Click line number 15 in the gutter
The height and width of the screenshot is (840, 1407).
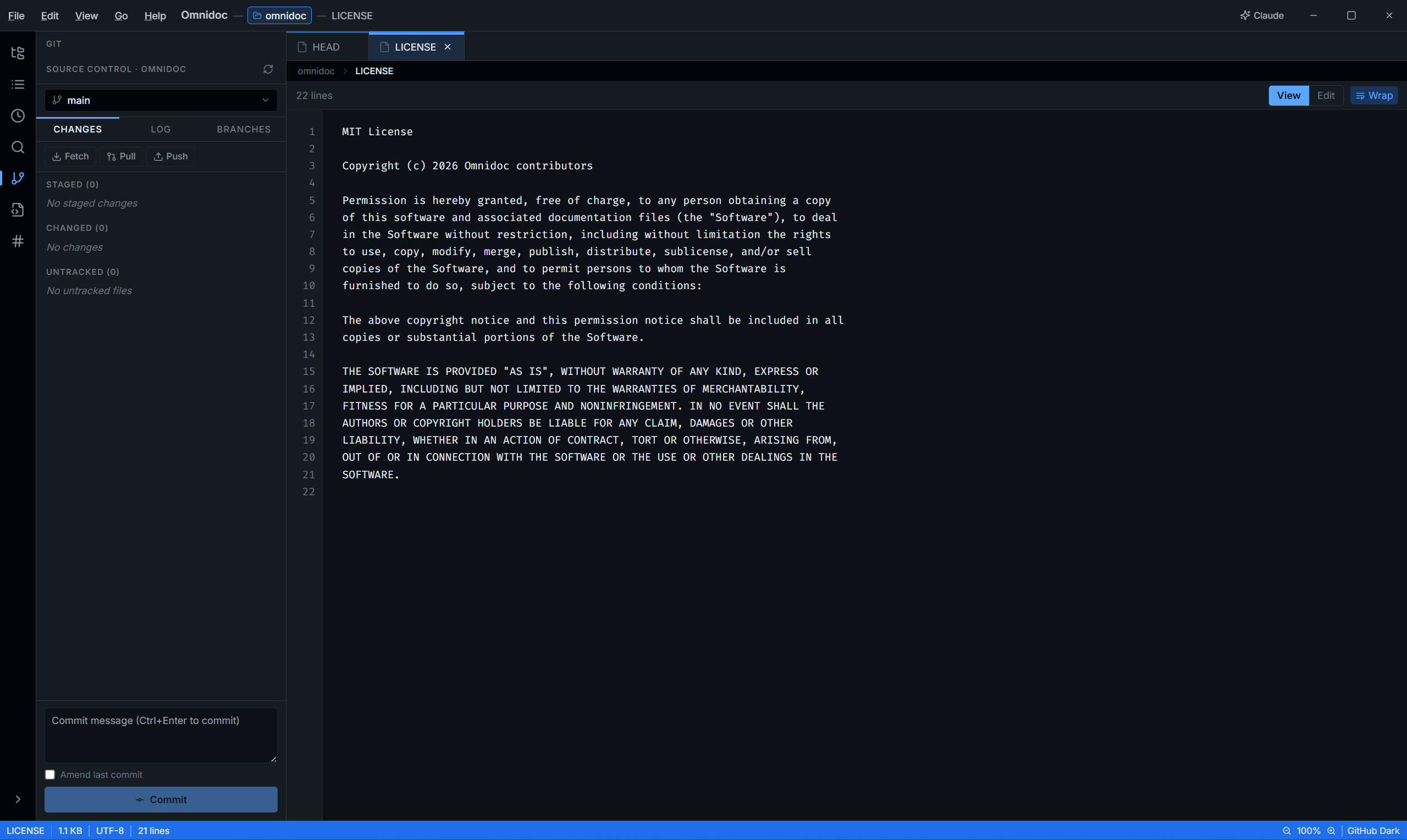click(x=308, y=371)
